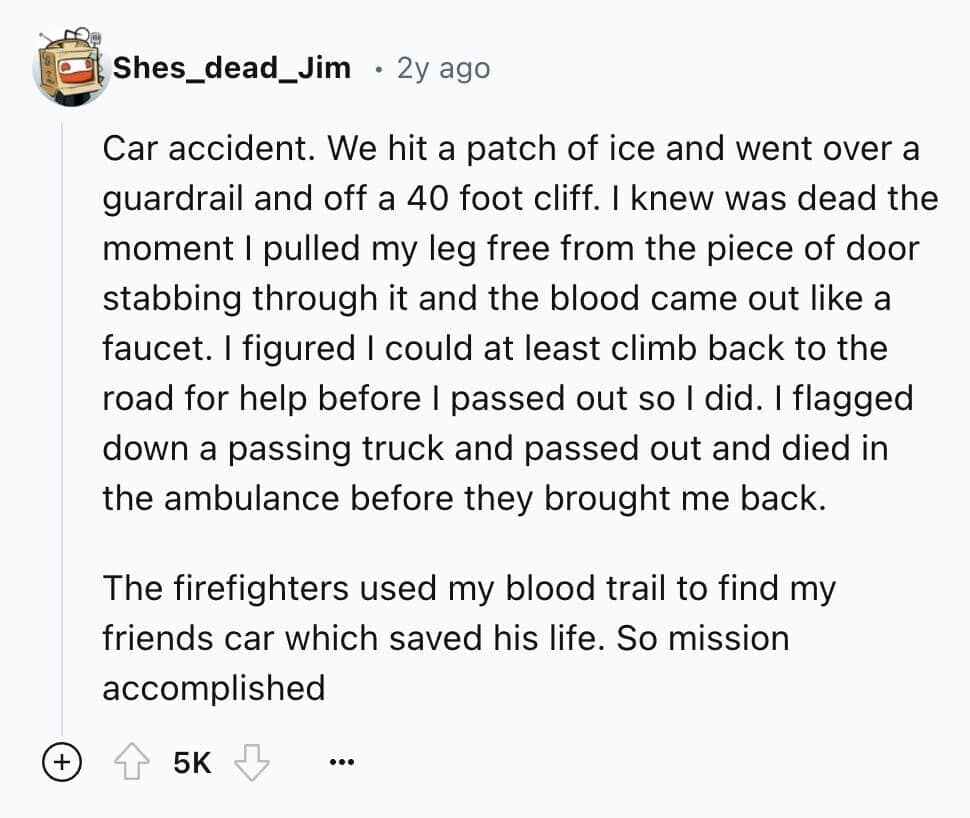Click the phrase "So mission"
This screenshot has height=818, width=970.
click(703, 638)
